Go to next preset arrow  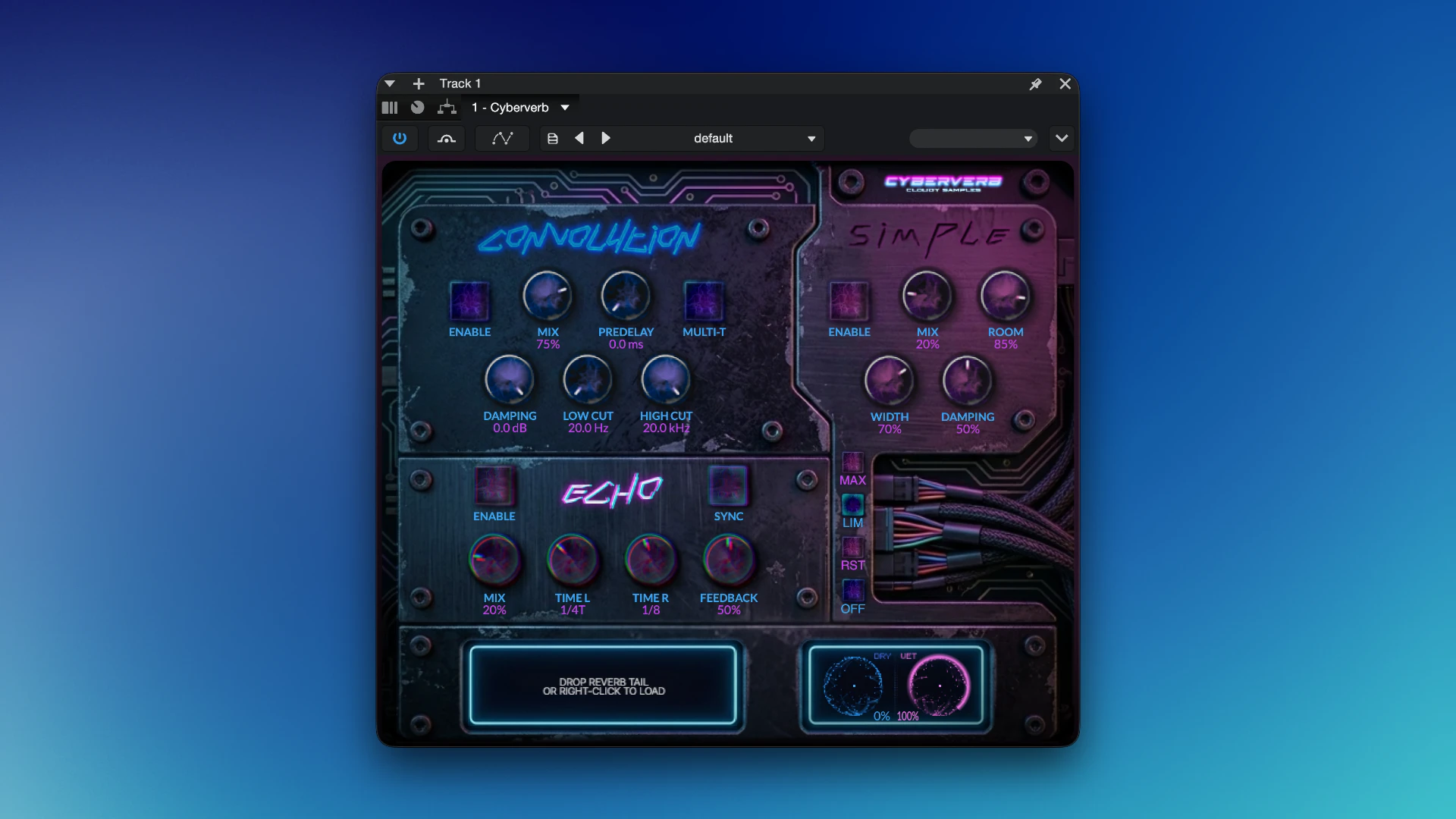606,138
